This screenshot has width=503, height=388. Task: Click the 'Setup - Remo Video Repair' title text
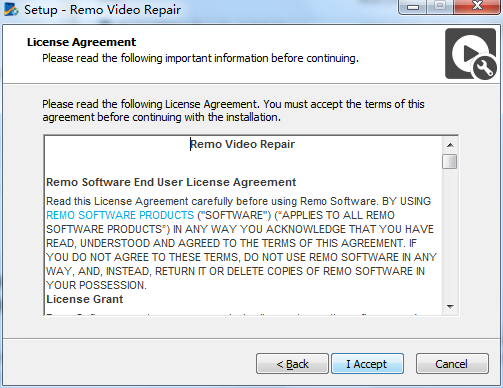[102, 10]
